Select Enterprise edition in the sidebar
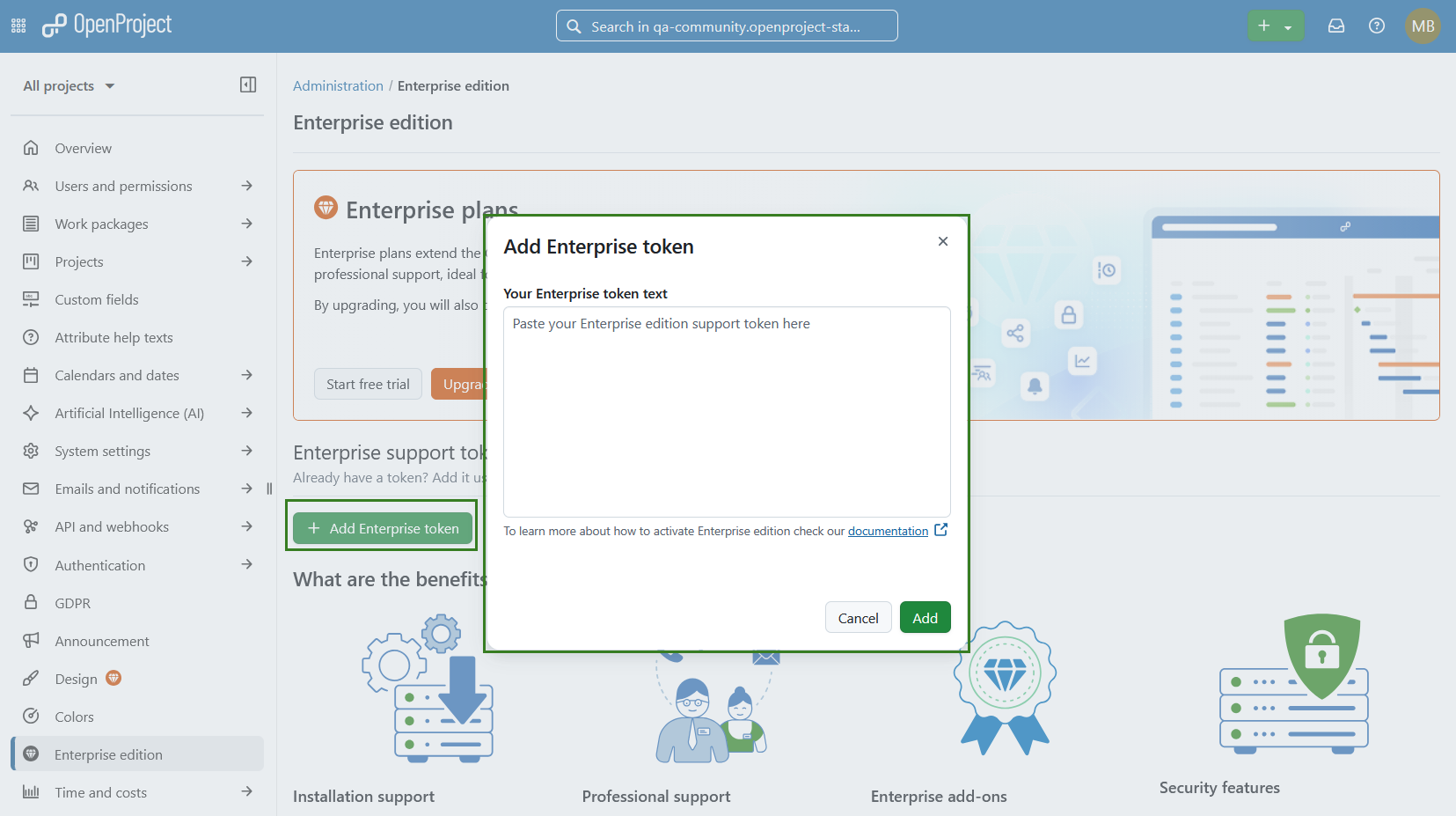The image size is (1456, 816). point(108,754)
